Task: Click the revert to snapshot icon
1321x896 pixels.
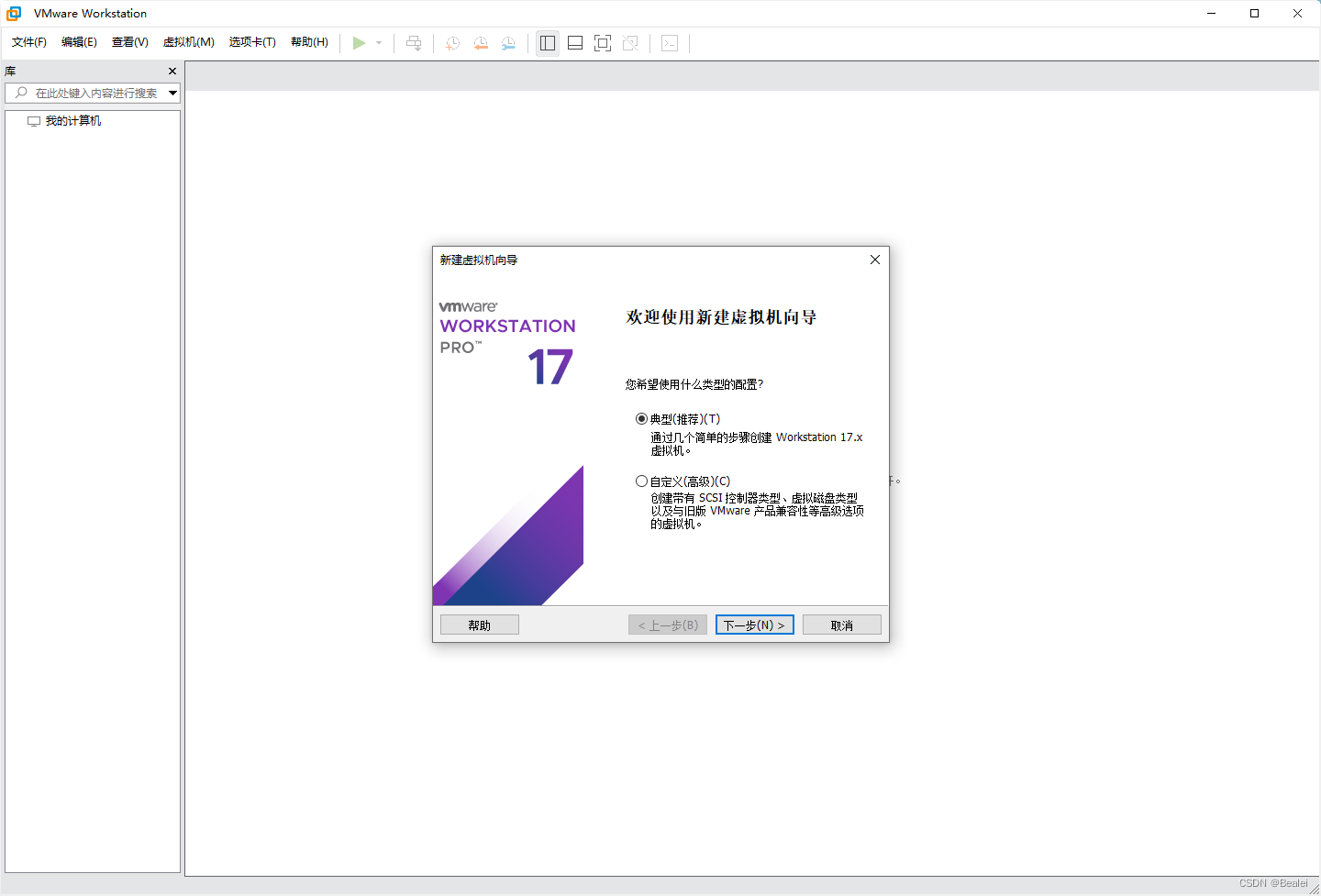Action: [x=481, y=43]
